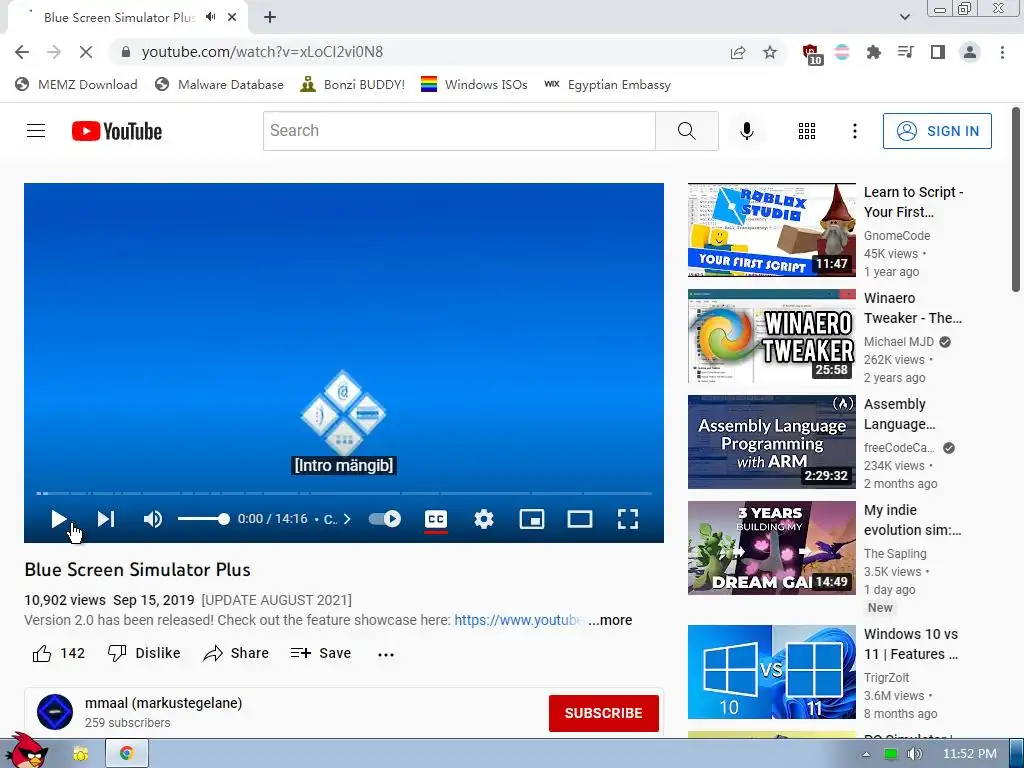
Task: Close the Blue Screen Simulator tab
Action: [232, 17]
